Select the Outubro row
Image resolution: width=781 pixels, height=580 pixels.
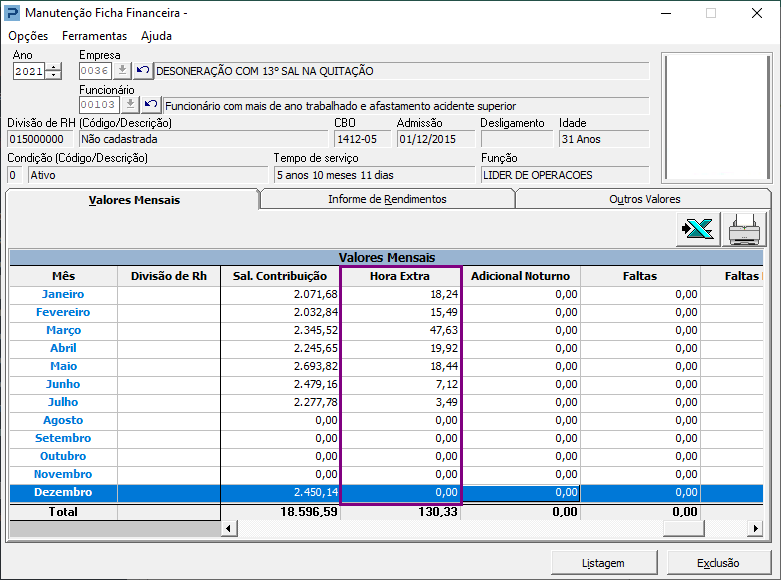click(386, 456)
